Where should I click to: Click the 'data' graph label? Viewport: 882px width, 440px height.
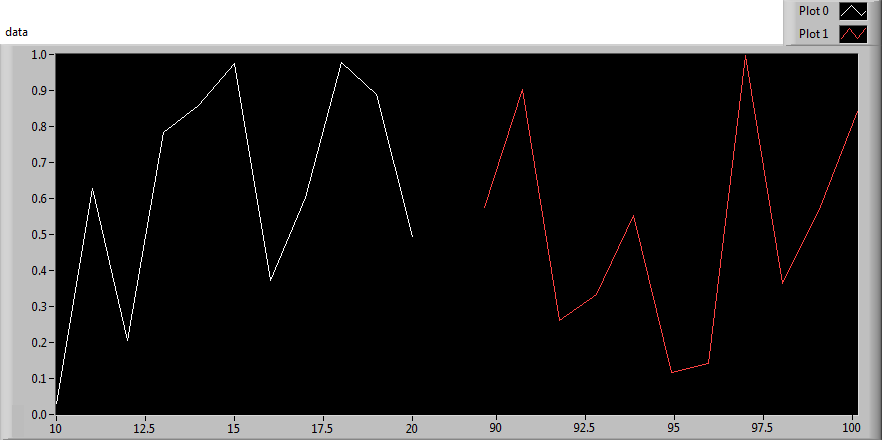pos(16,32)
